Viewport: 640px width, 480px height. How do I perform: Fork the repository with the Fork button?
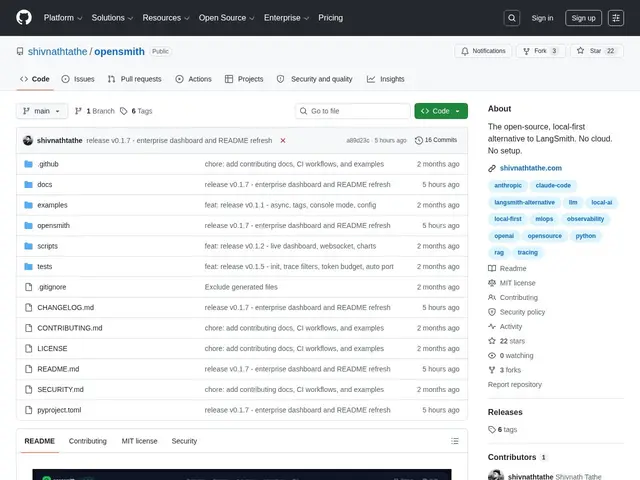[540, 51]
